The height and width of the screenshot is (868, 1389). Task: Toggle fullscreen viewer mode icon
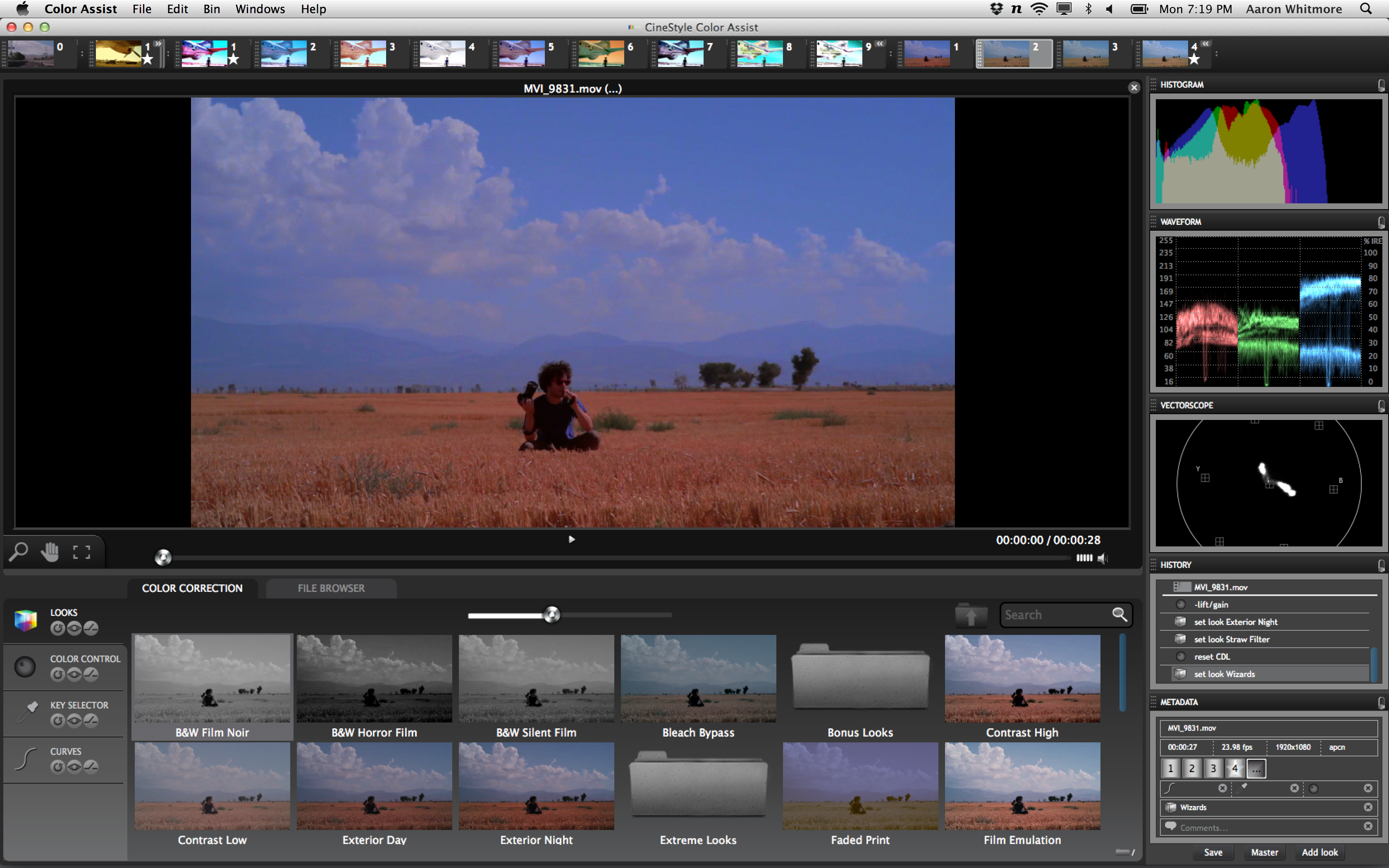[x=81, y=552]
